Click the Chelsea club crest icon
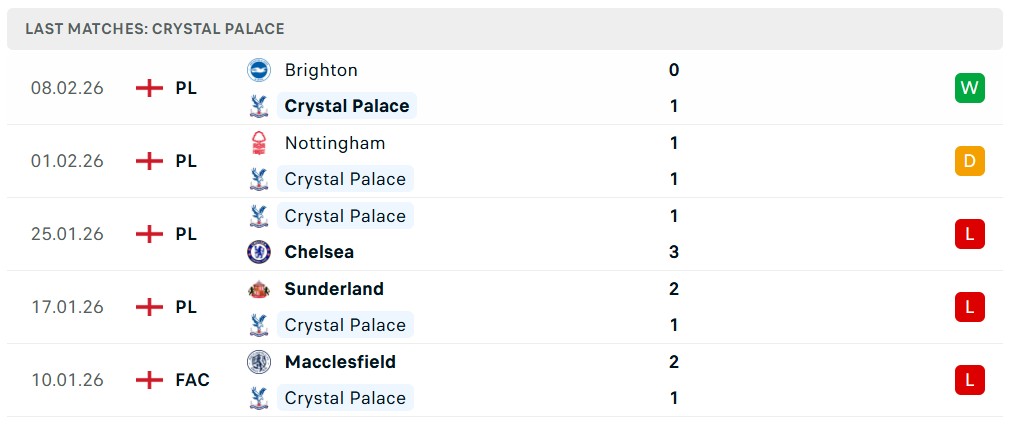1009x424 pixels. (259, 252)
